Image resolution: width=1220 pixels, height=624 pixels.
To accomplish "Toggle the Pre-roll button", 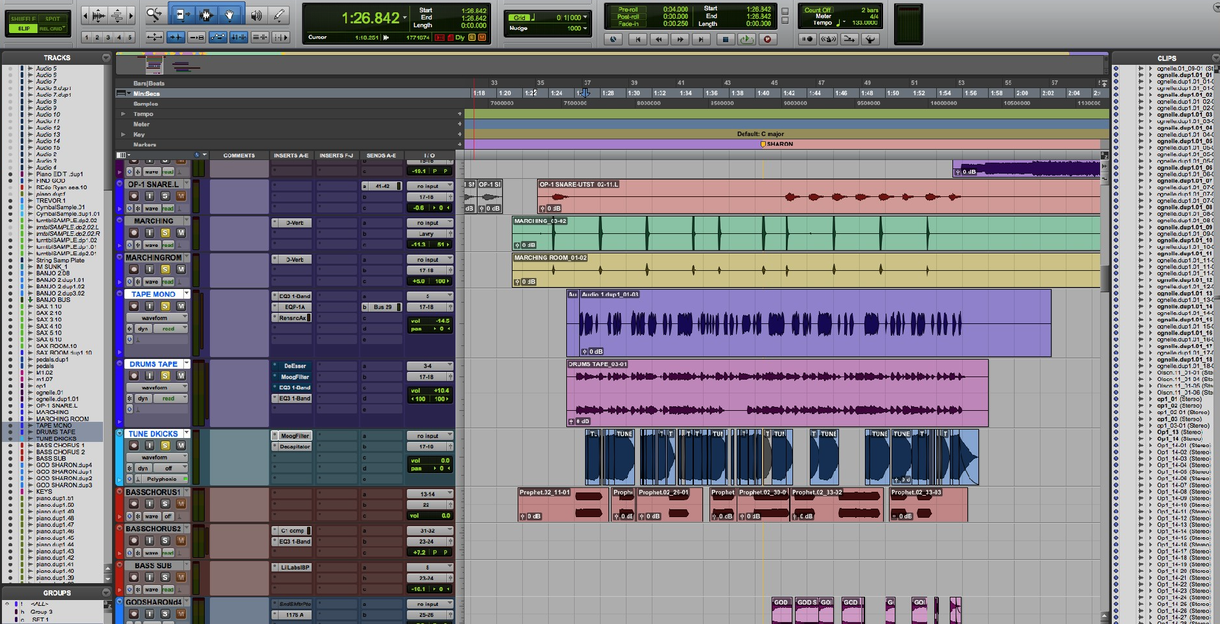I will click(628, 9).
